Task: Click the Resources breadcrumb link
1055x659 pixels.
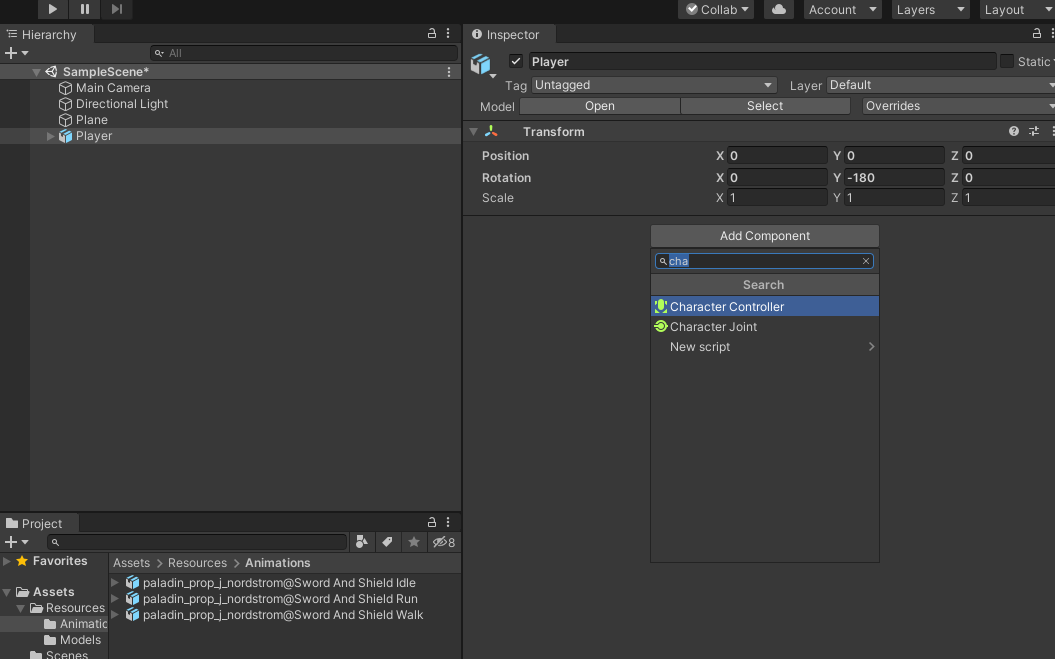Action: [197, 563]
